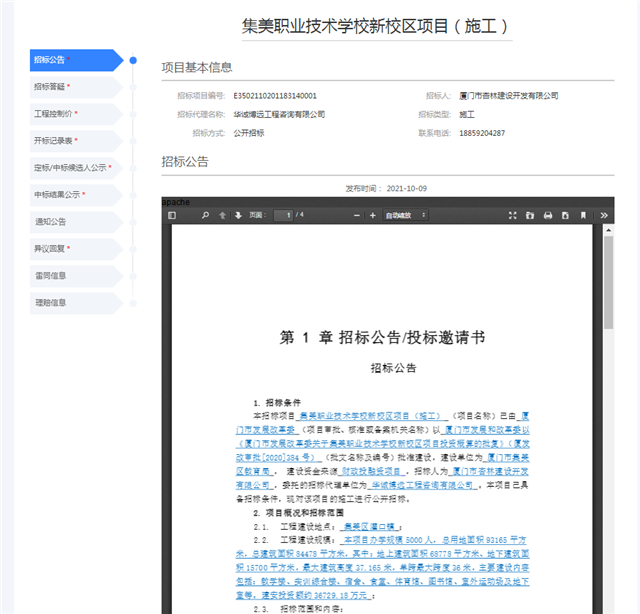Toggle the PDF viewer sidebar

tap(172, 215)
